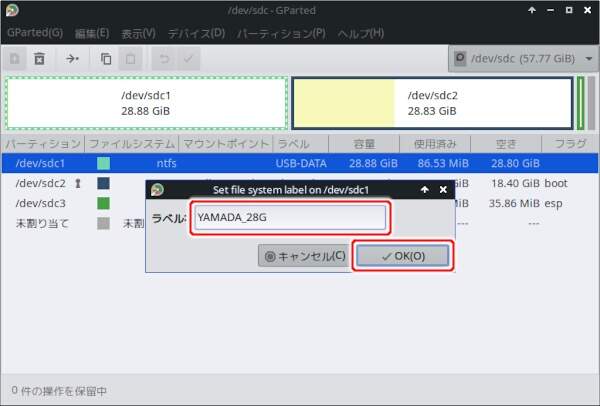Click the ラベル text field with YAMADA_28G
Screen dimensions: 600x406
pos(290,217)
